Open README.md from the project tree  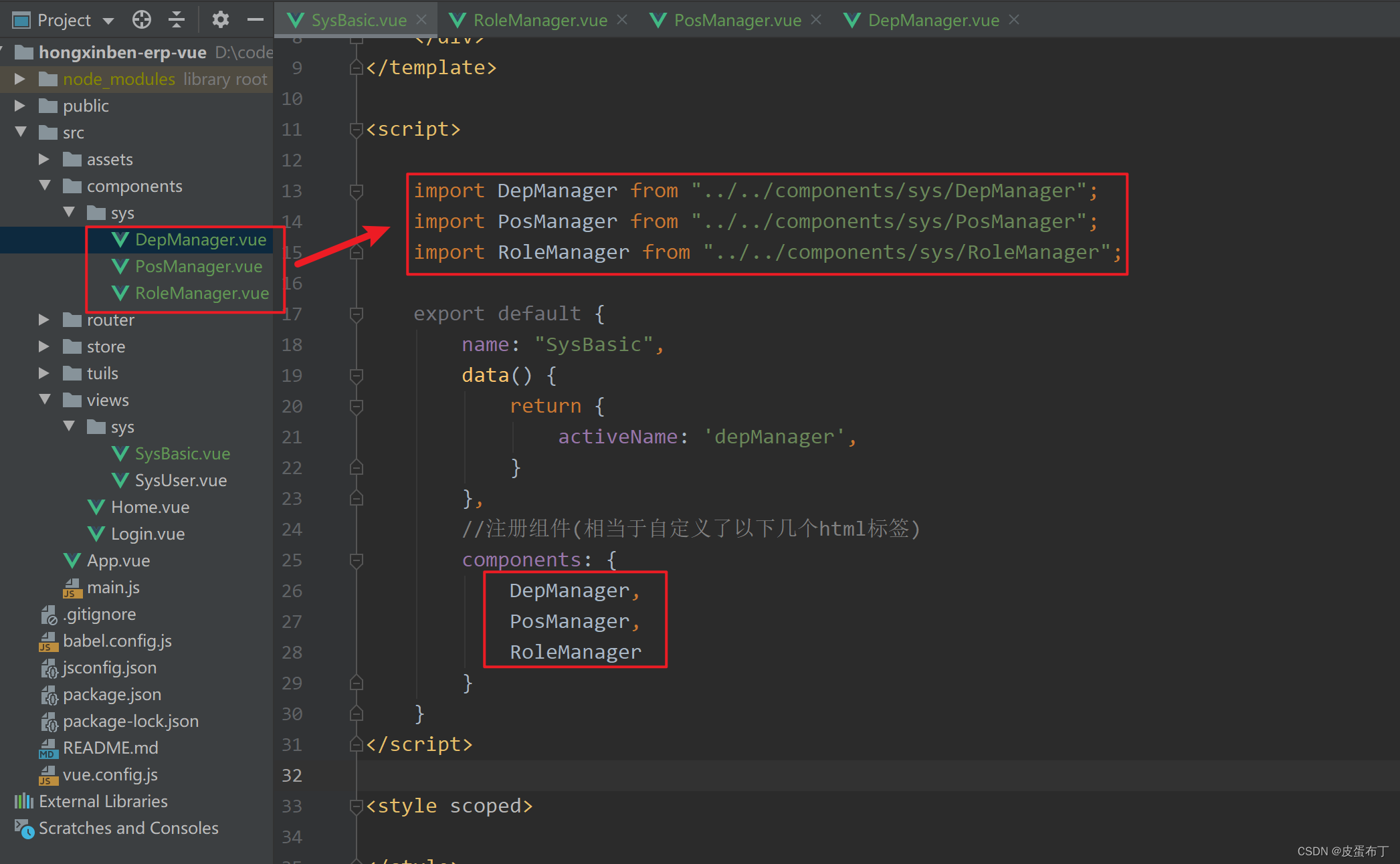pos(110,748)
